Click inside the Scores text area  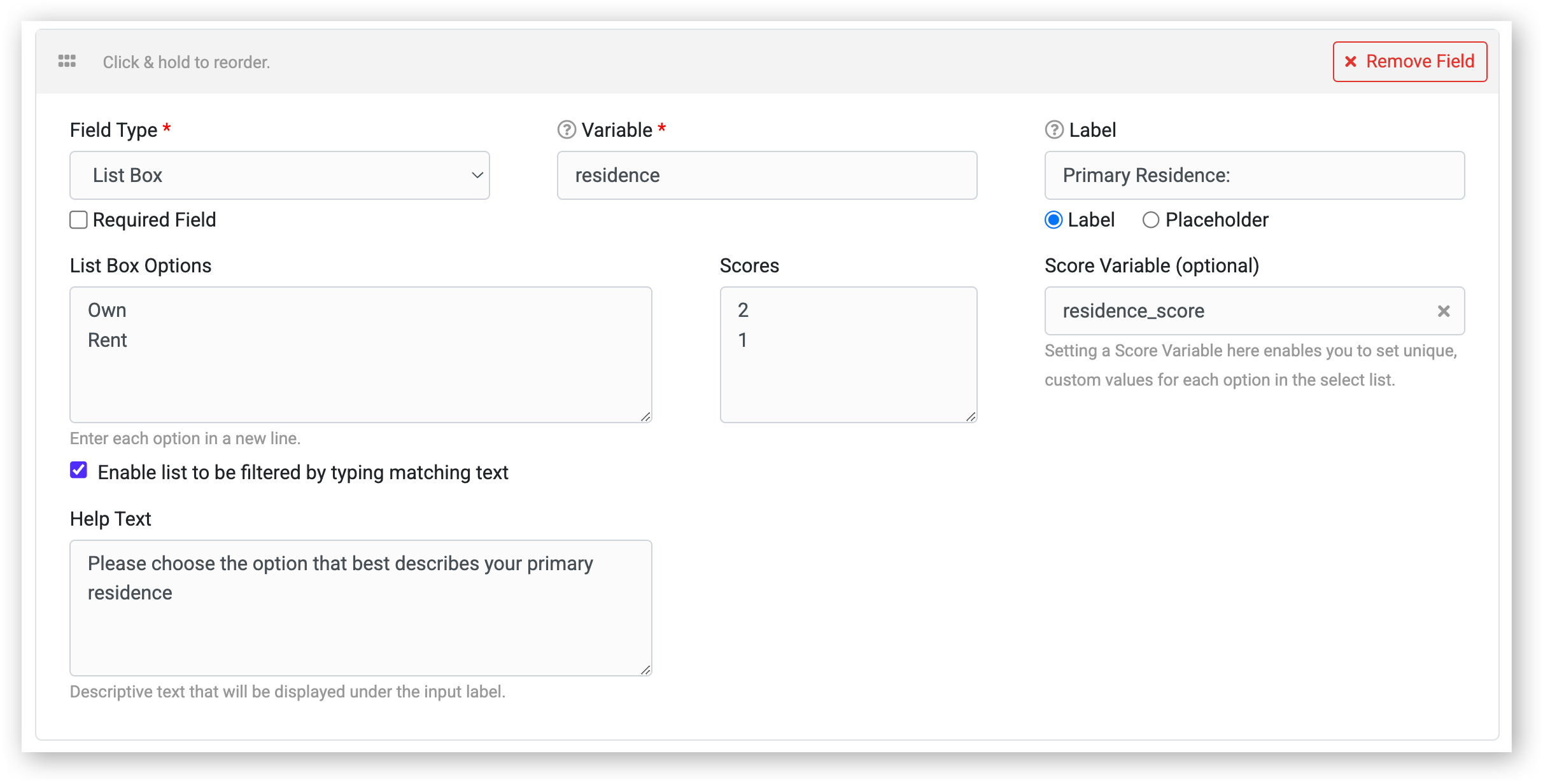click(x=849, y=354)
